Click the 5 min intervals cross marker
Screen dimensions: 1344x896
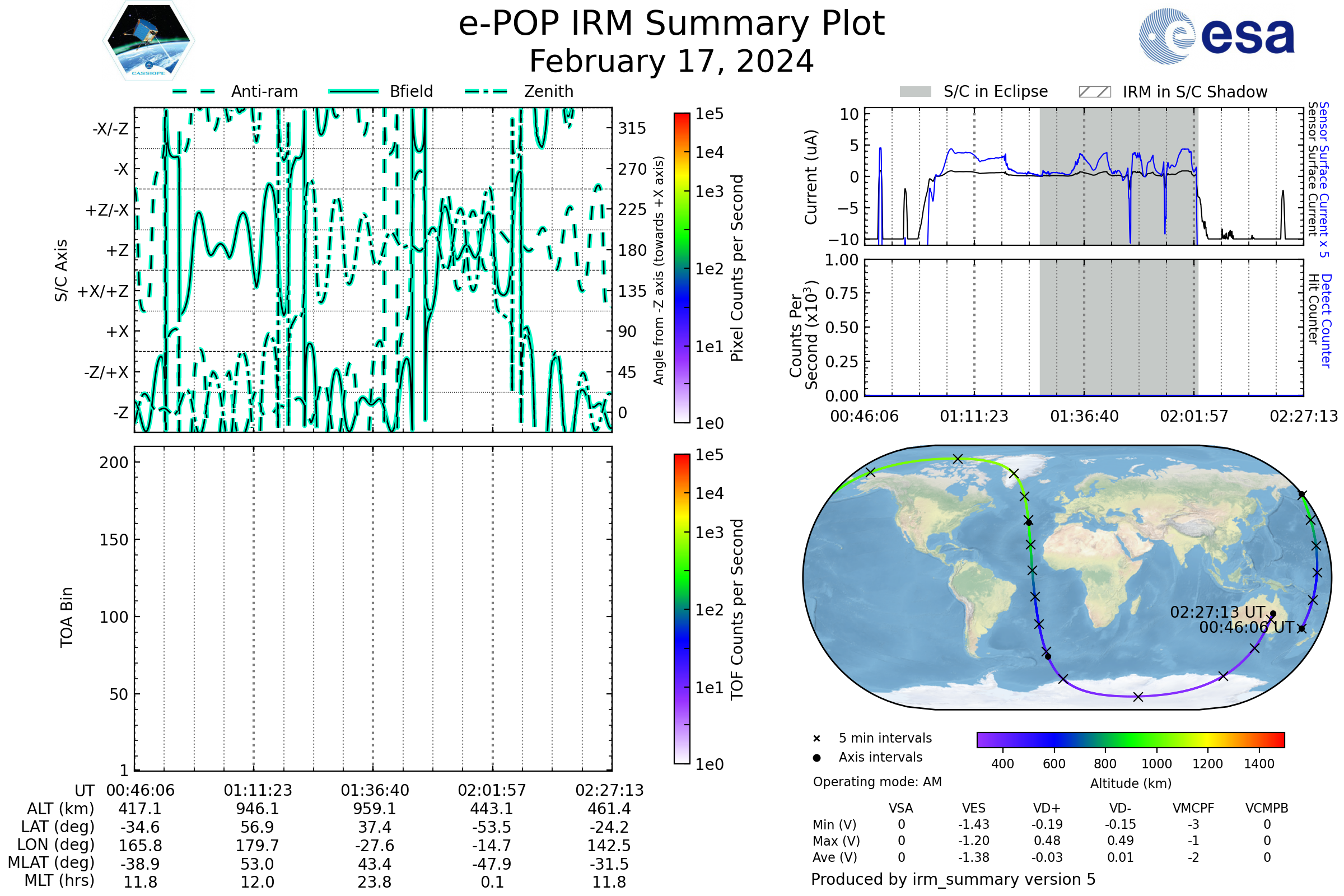point(816,739)
